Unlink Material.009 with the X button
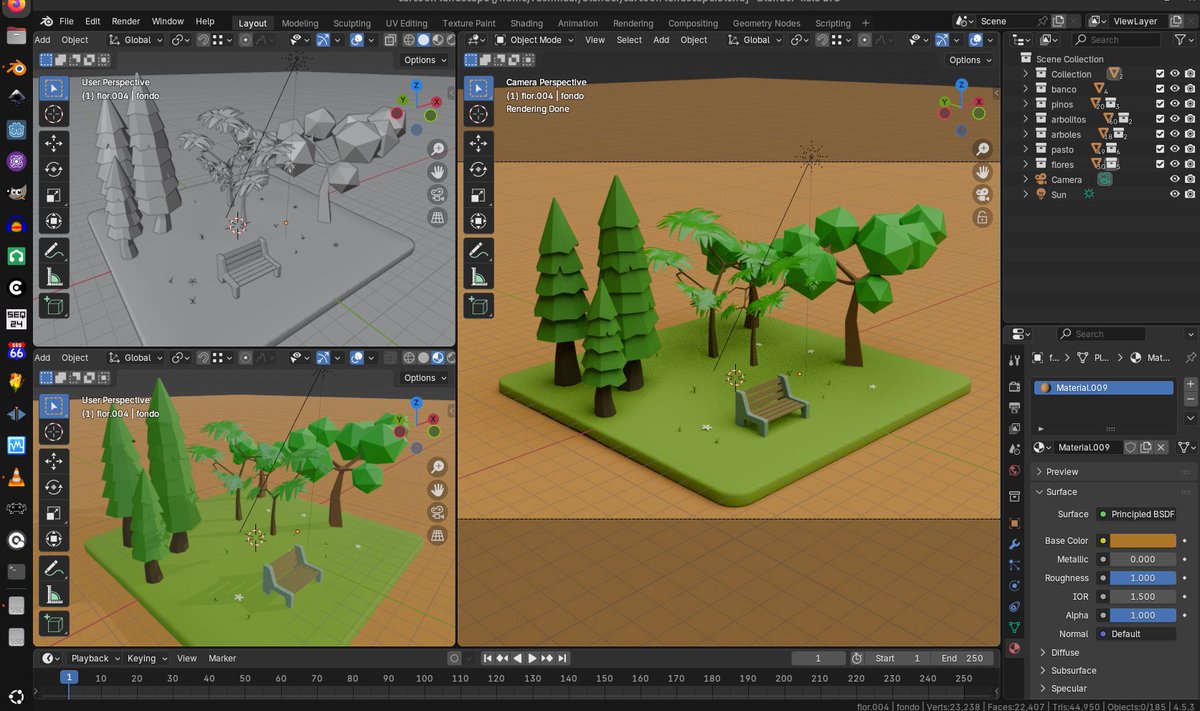The height and width of the screenshot is (711, 1200). (x=1162, y=447)
